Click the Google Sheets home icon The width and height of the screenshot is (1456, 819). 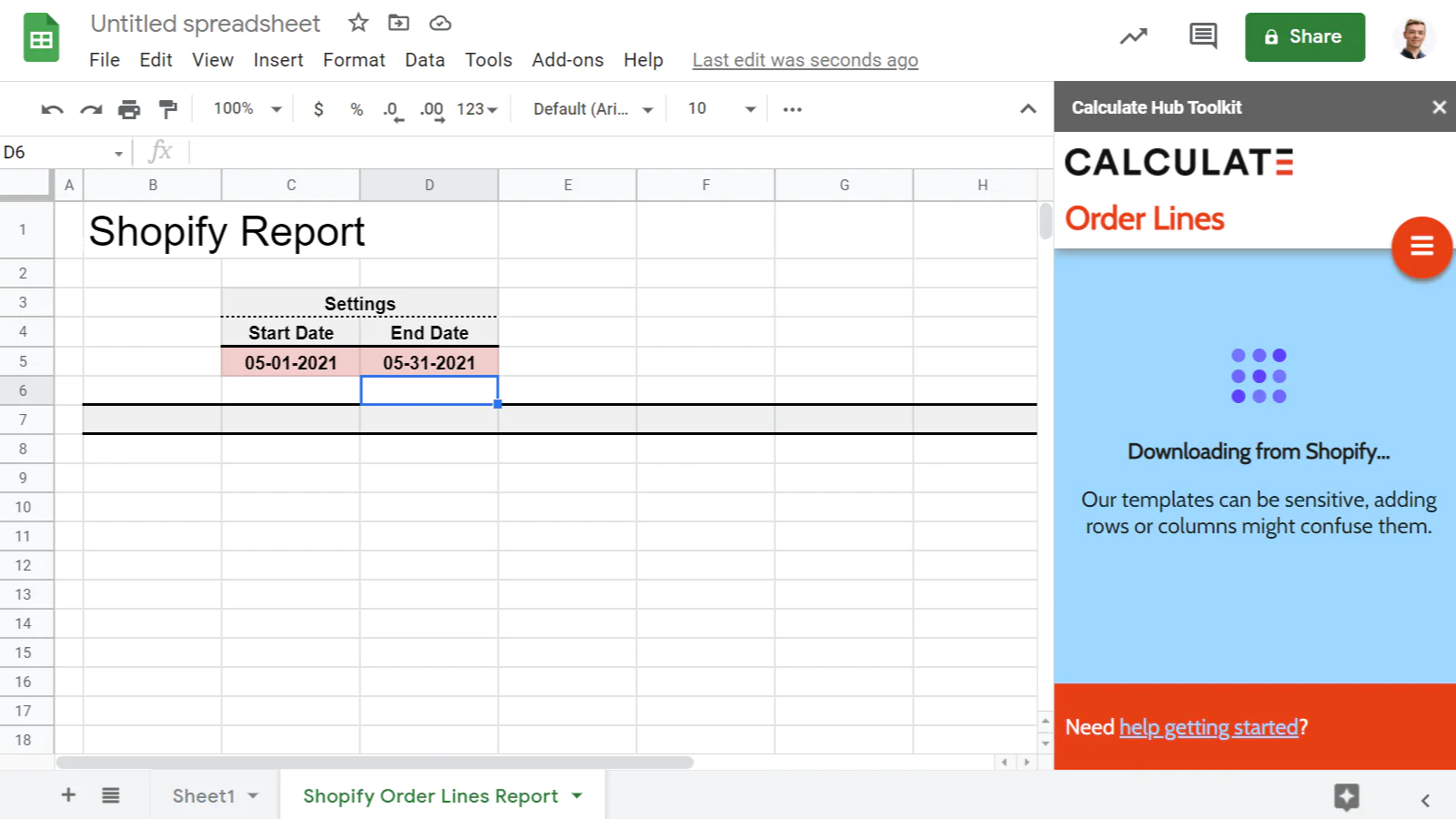click(41, 38)
